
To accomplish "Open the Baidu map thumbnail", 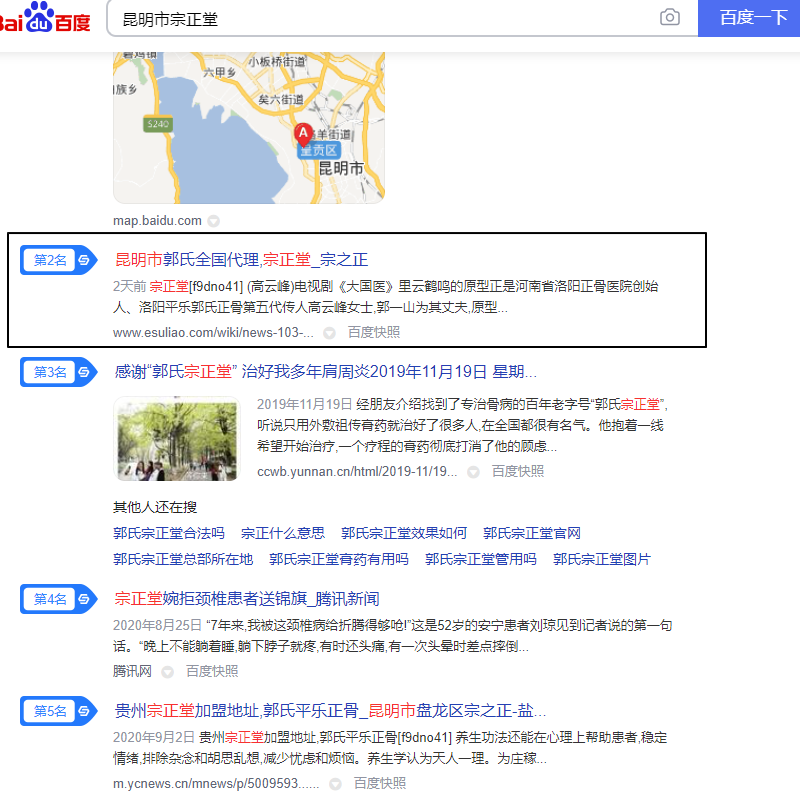I will (249, 128).
